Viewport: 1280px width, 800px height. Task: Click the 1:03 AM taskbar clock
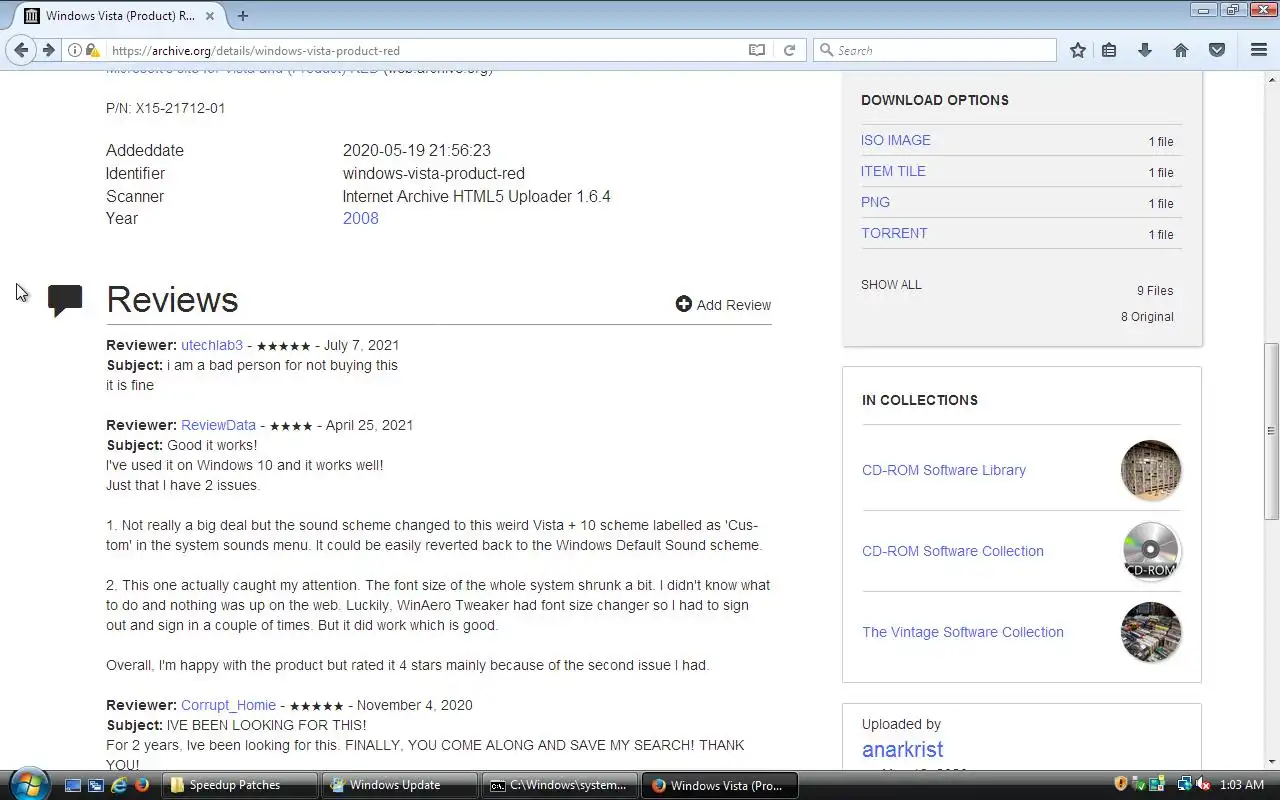pyautogui.click(x=1242, y=785)
